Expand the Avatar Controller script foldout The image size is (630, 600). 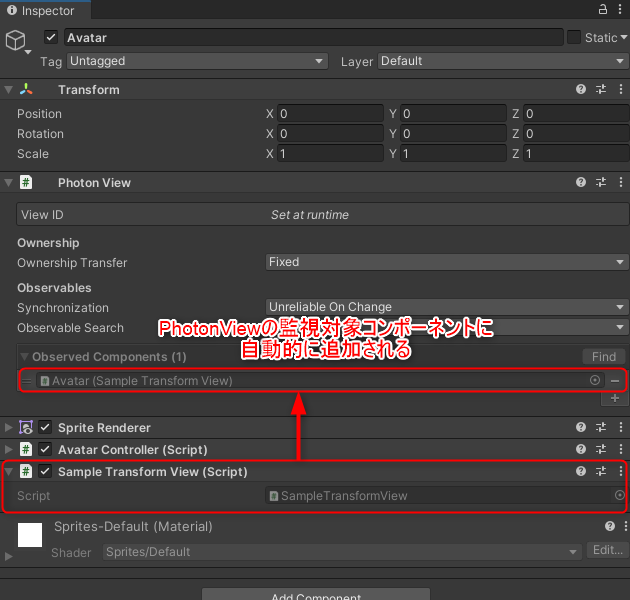click(x=8, y=449)
